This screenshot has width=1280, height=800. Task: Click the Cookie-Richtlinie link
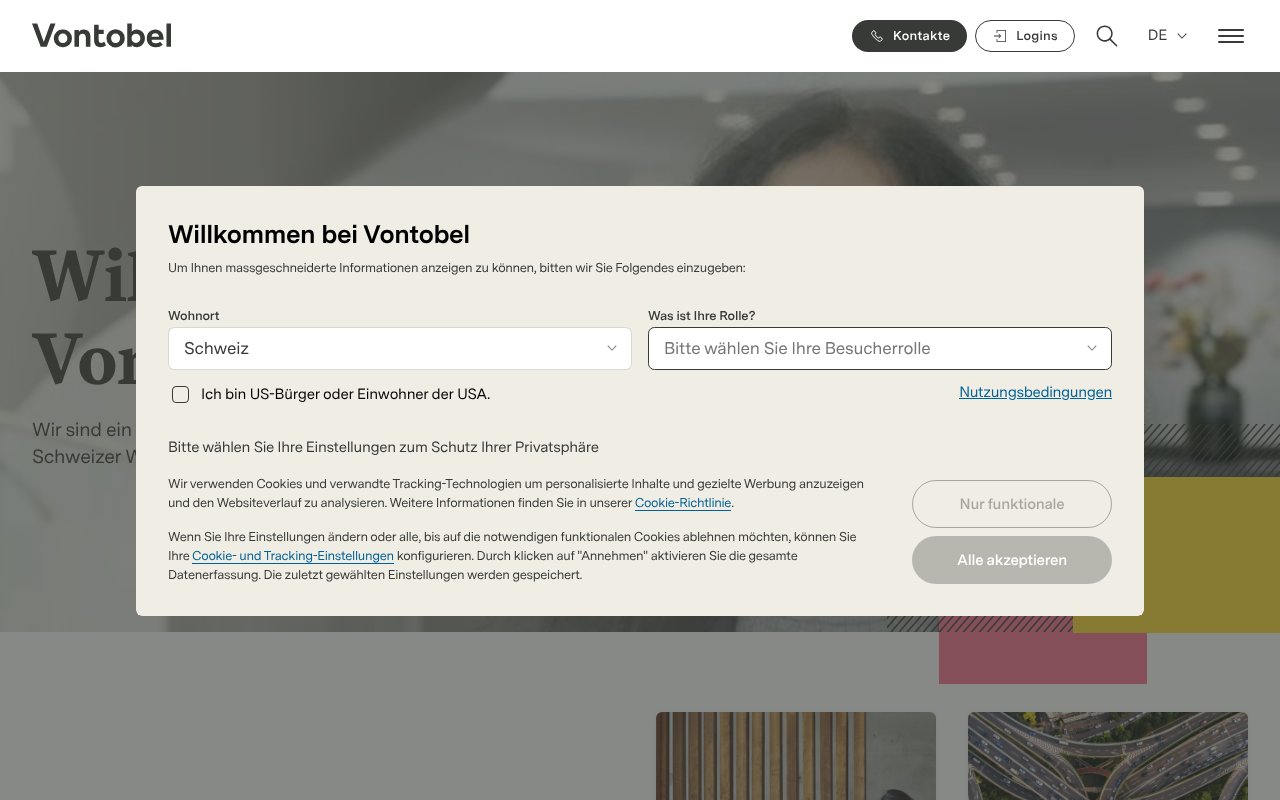[x=683, y=503]
